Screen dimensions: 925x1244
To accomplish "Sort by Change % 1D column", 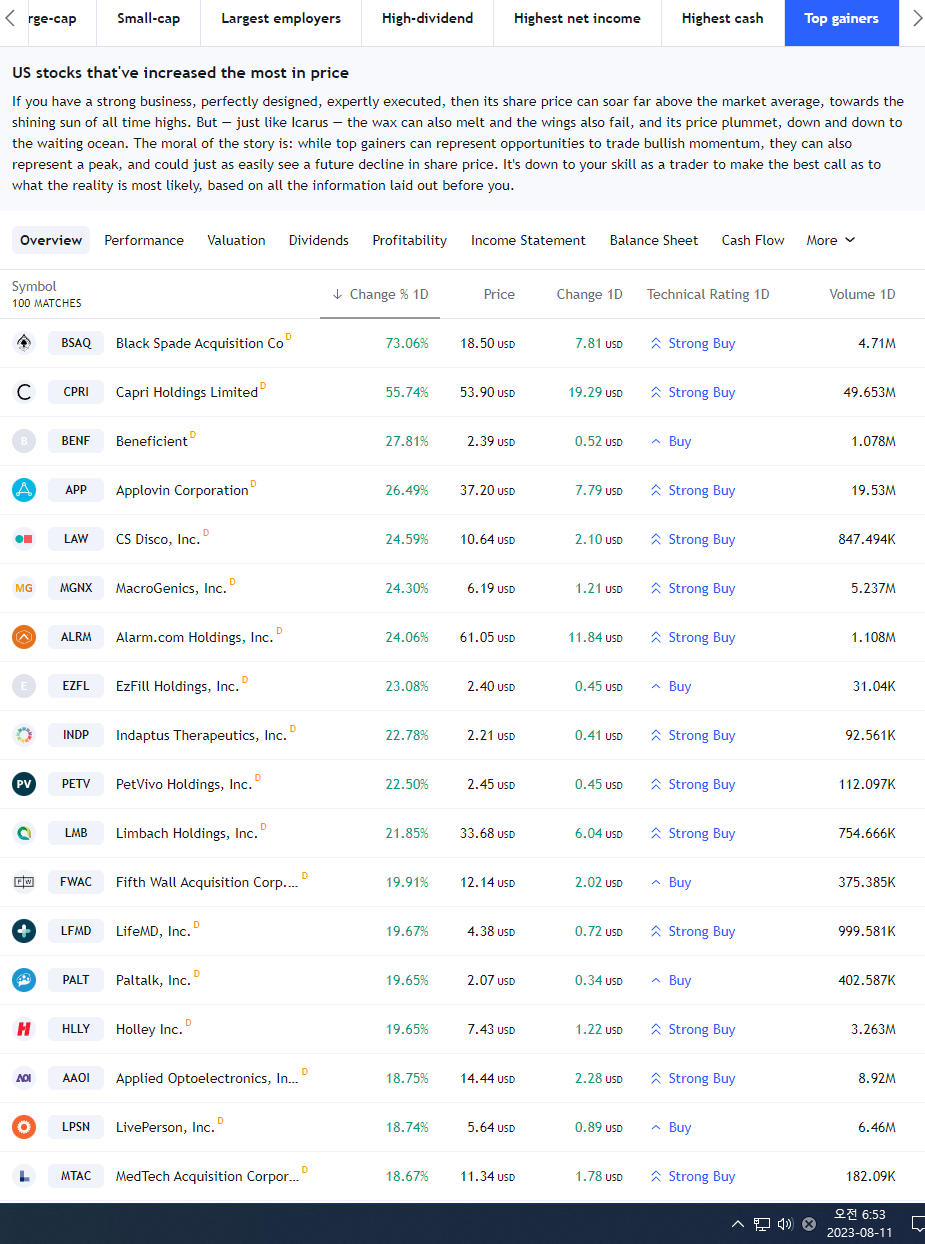I will [380, 294].
